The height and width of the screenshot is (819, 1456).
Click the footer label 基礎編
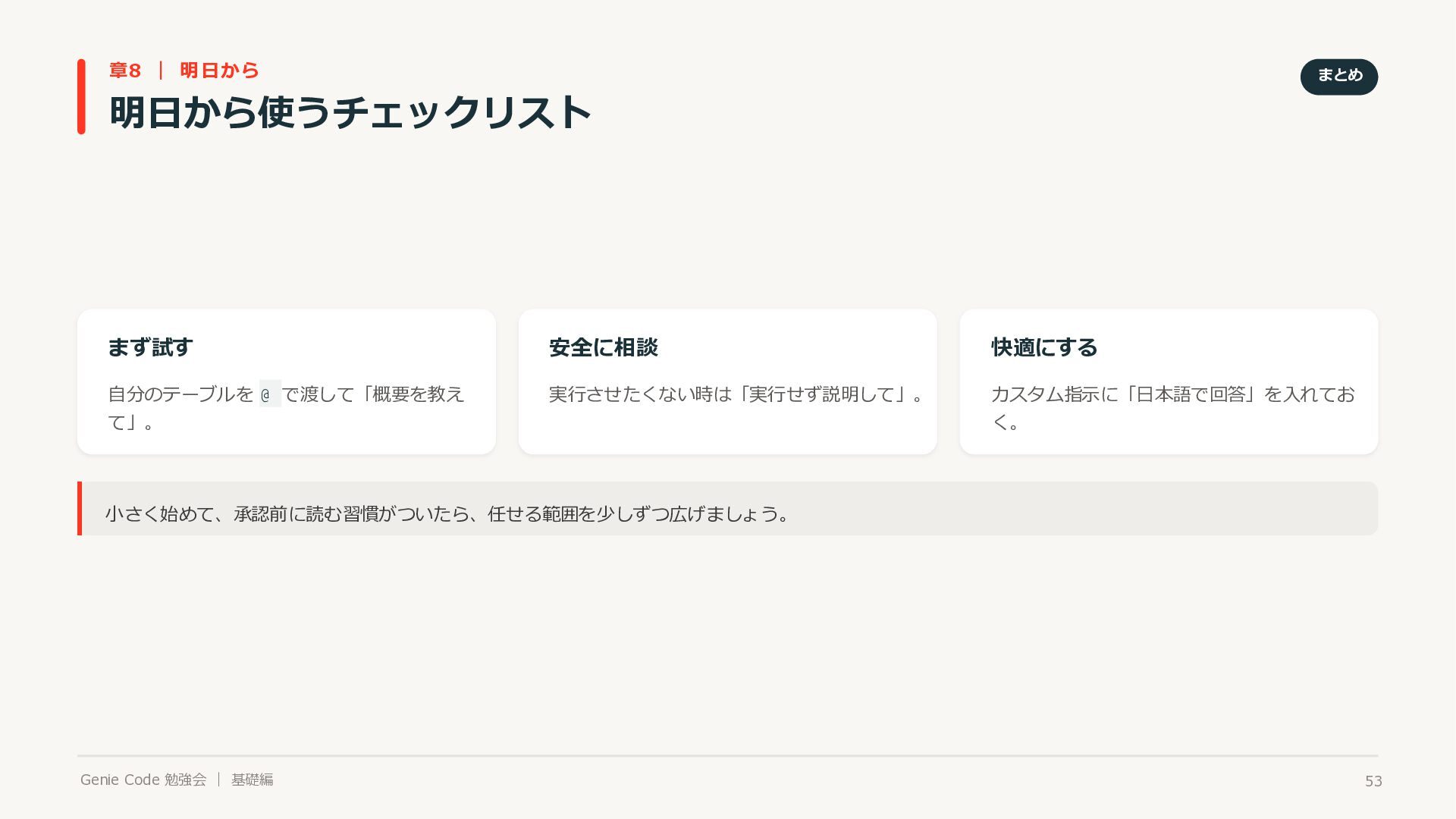tap(253, 780)
